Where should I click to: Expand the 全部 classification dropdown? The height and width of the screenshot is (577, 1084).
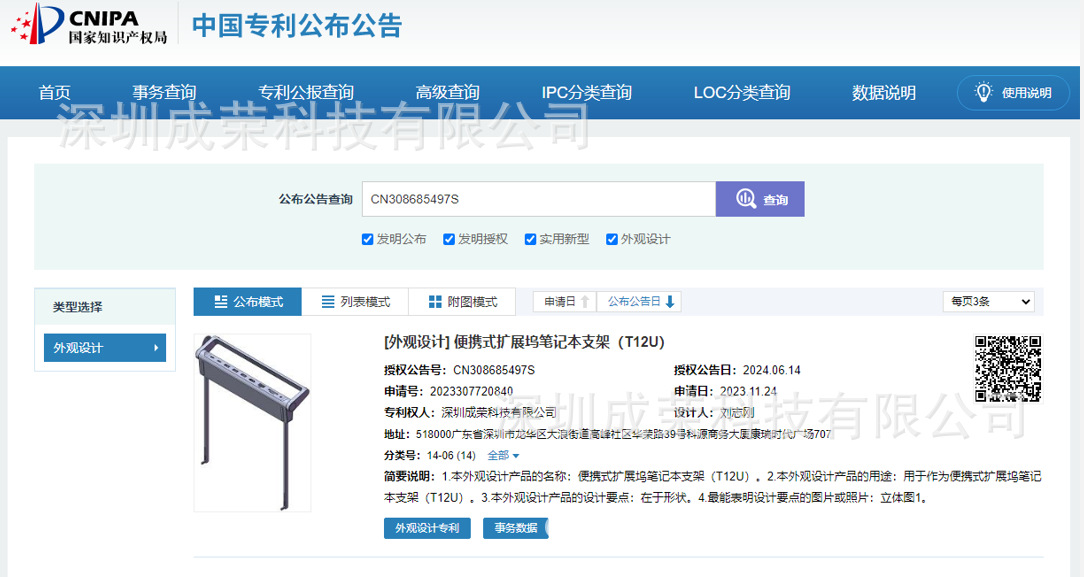(503, 455)
